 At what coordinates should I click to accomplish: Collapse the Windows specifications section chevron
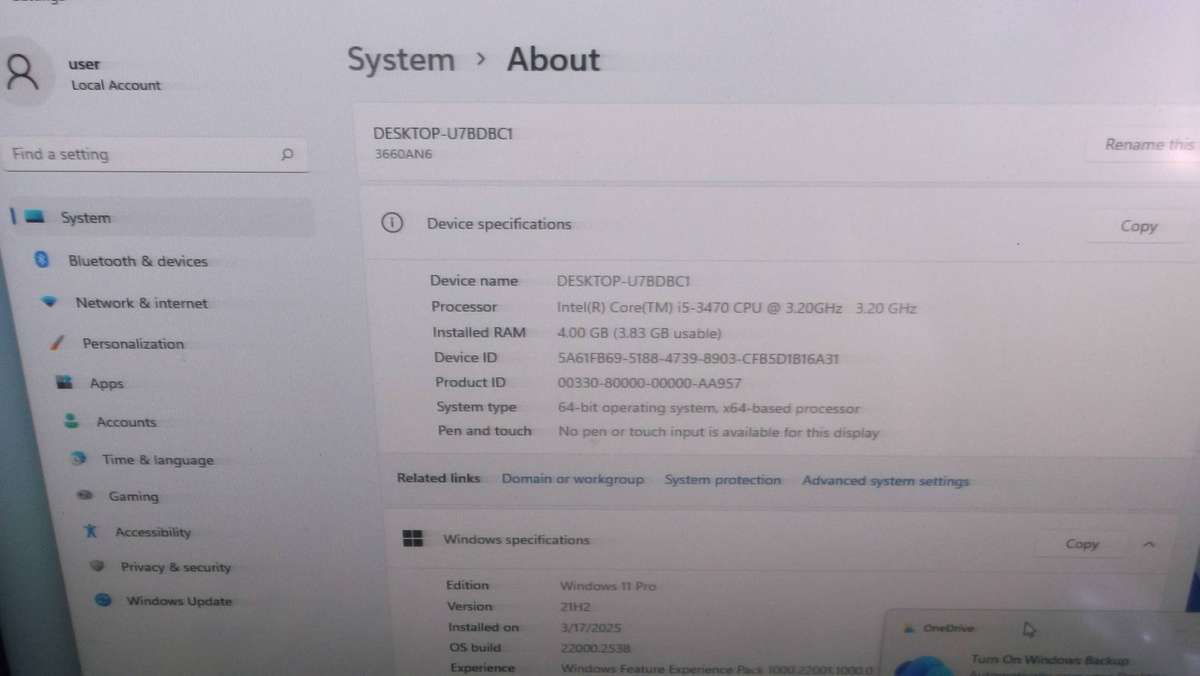[x=1148, y=544]
